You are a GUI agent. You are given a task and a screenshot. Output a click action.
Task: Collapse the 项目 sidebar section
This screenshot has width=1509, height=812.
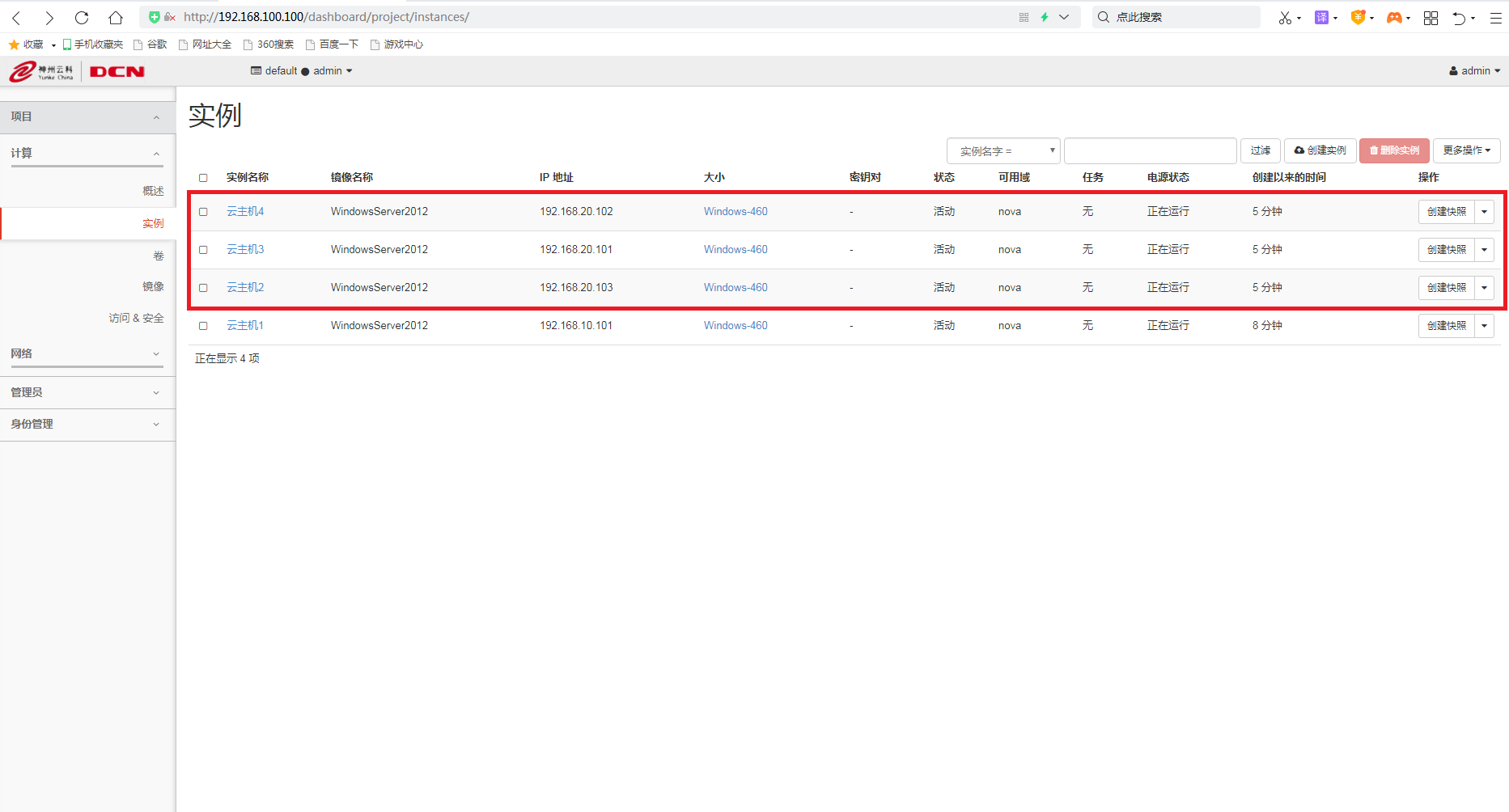coord(87,117)
